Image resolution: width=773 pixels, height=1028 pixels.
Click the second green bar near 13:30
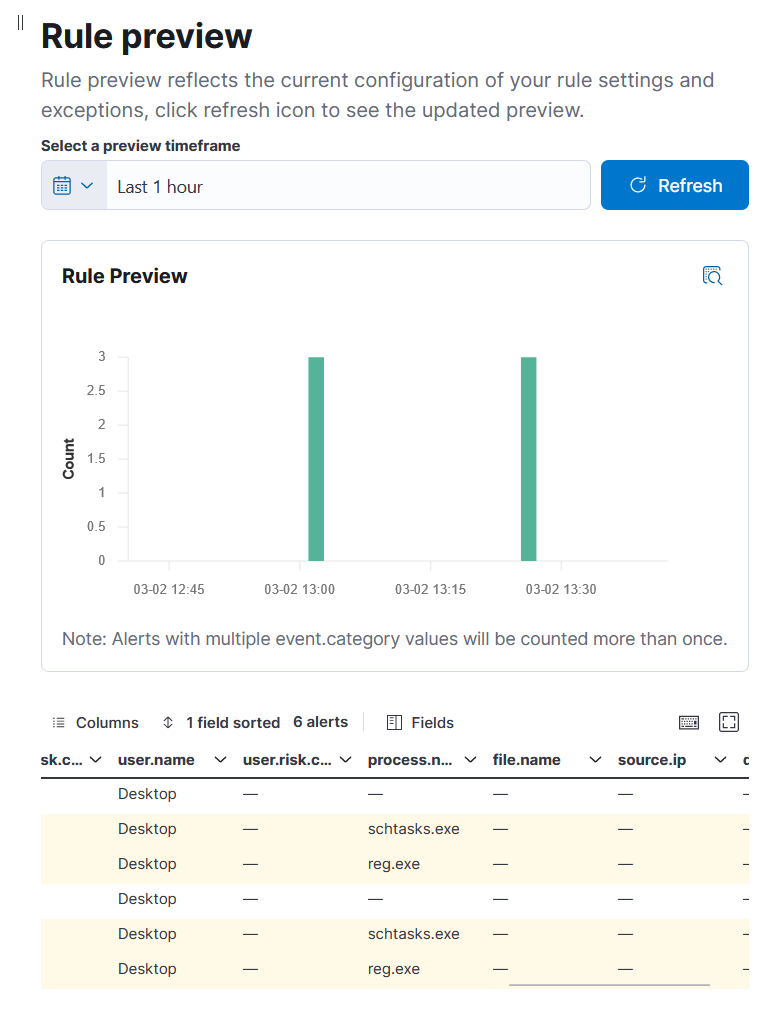(x=529, y=459)
